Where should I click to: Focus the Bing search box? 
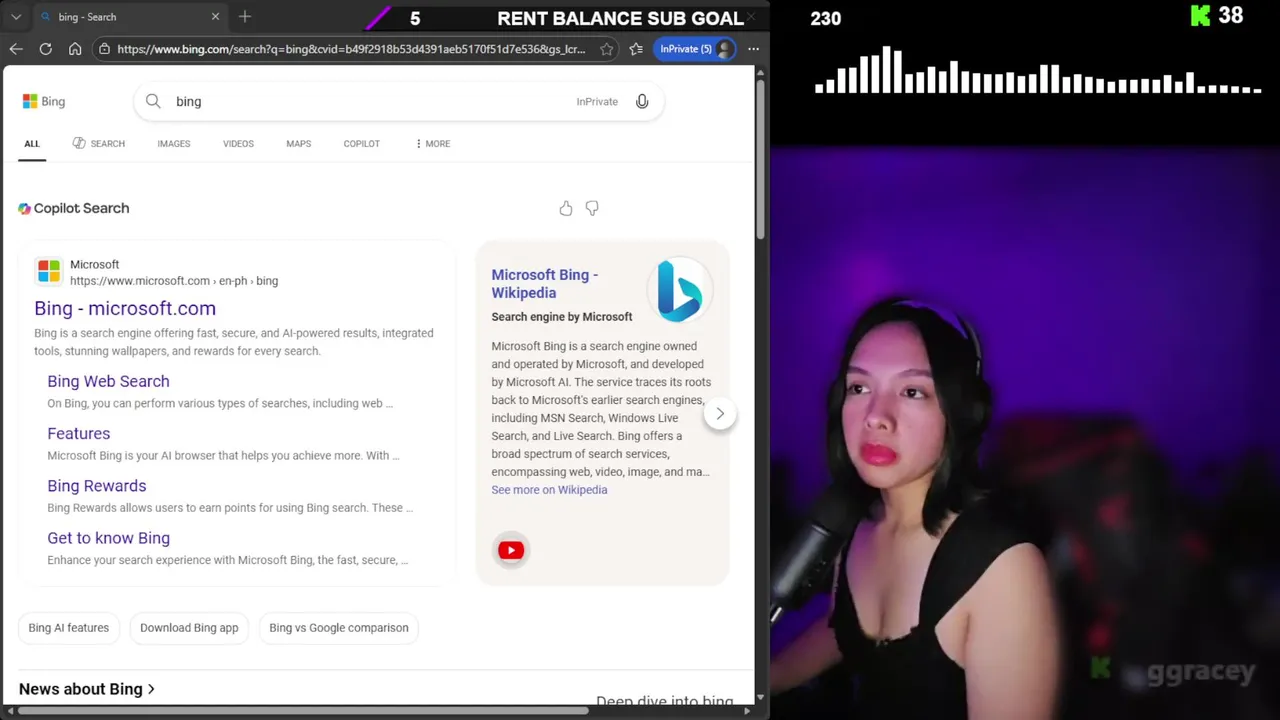(x=398, y=101)
